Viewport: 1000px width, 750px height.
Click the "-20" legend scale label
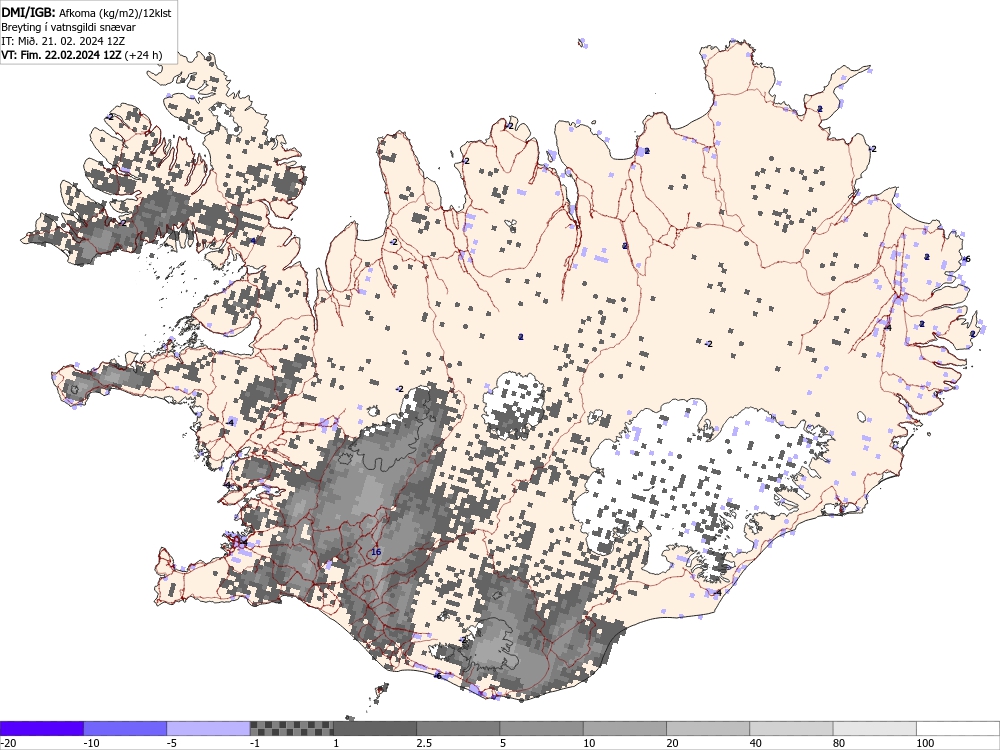8,743
